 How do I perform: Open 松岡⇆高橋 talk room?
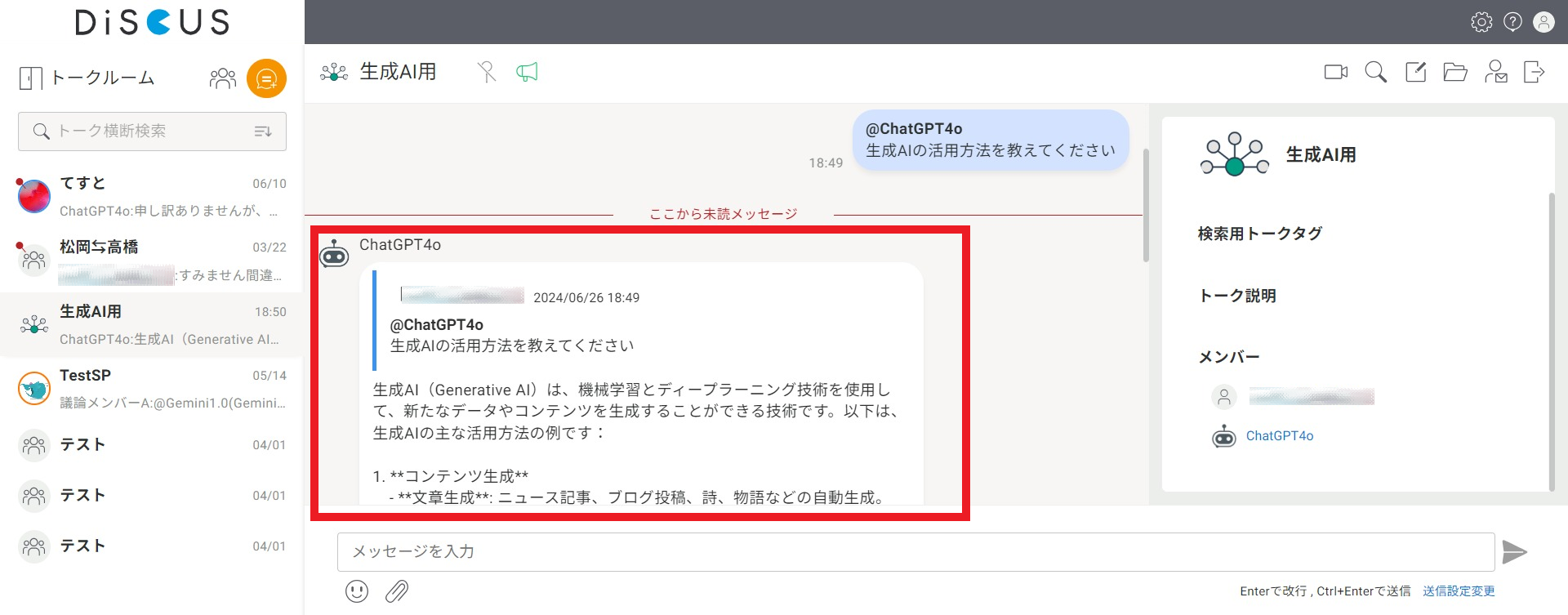point(152,261)
